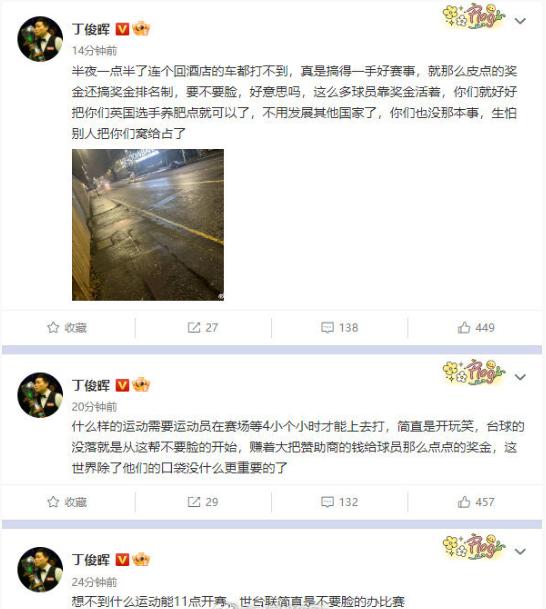Open comments on the post with 132 replies
The image size is (546, 609).
pyautogui.click(x=339, y=502)
